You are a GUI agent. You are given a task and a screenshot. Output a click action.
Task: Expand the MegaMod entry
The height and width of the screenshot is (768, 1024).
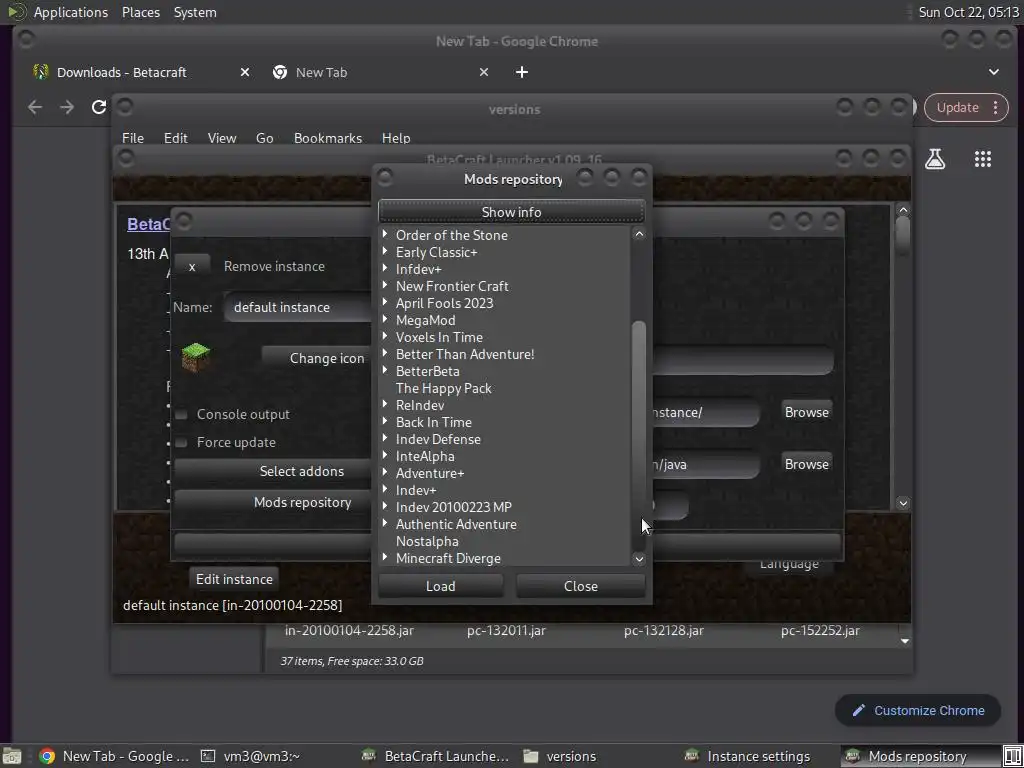pyautogui.click(x=385, y=319)
